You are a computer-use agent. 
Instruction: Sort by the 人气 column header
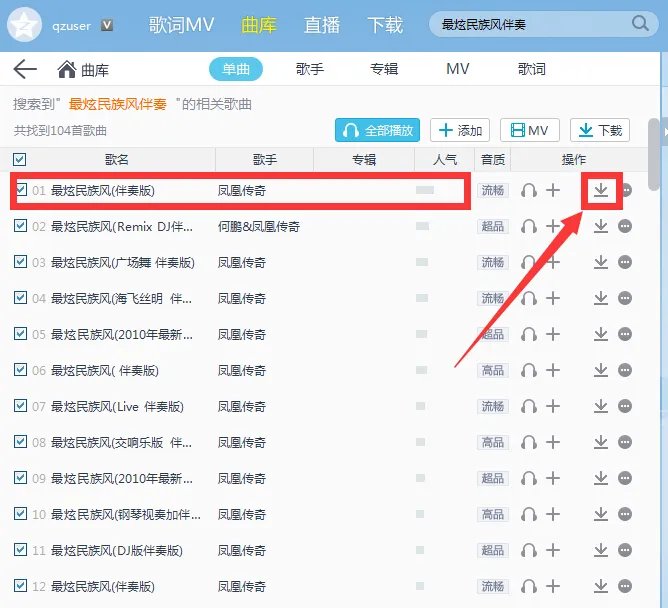tap(445, 160)
